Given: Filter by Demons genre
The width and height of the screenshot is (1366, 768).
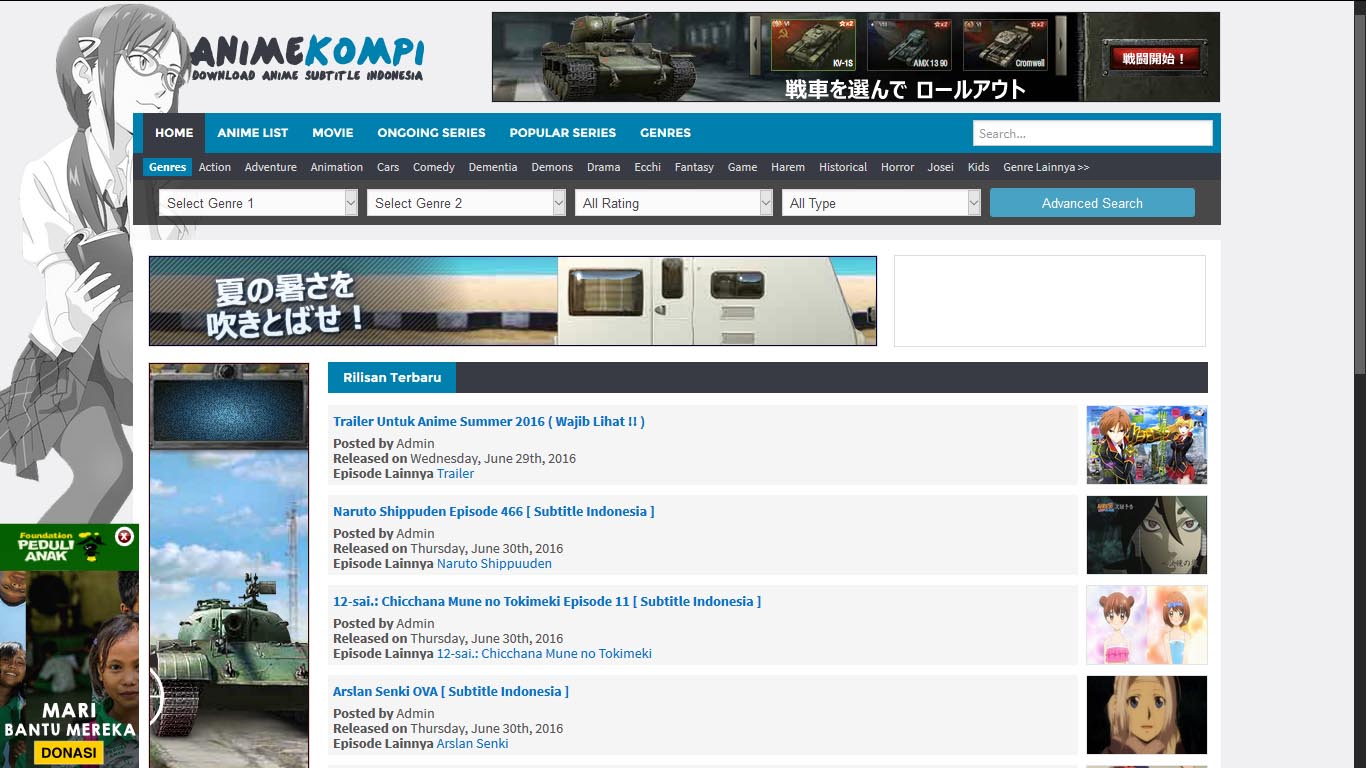Looking at the screenshot, I should click(x=552, y=167).
